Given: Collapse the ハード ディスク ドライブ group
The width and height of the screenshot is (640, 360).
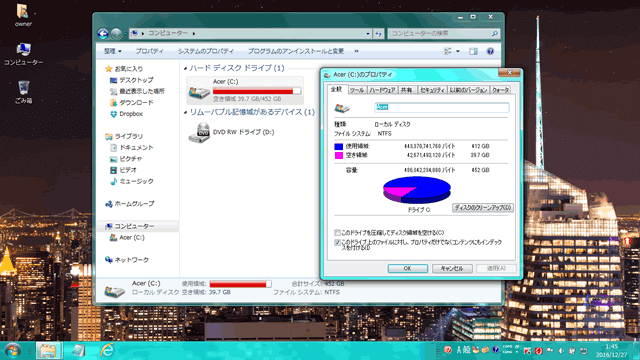Looking at the screenshot, I should pyautogui.click(x=185, y=69).
